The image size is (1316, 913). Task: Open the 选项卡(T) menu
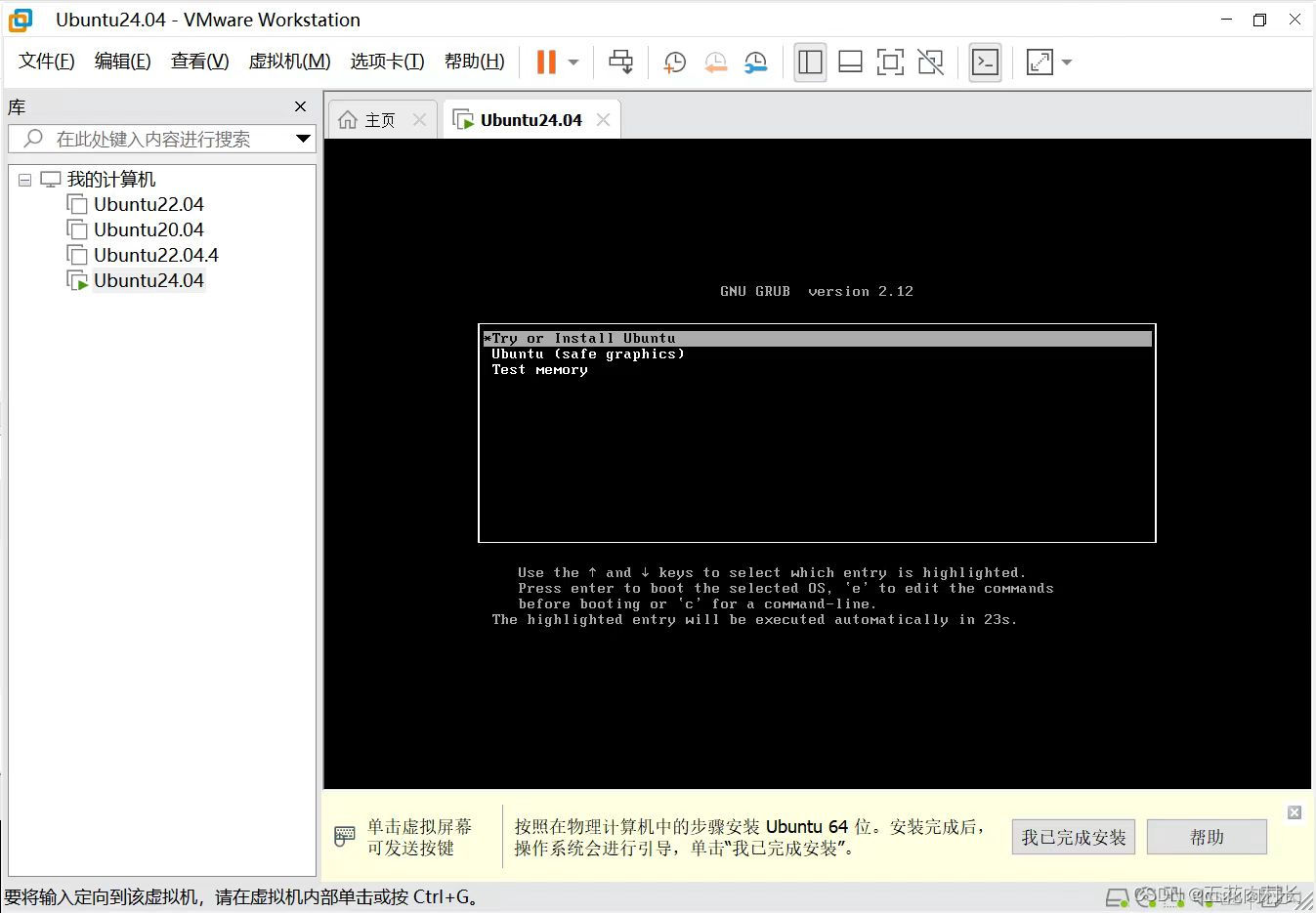click(x=387, y=62)
